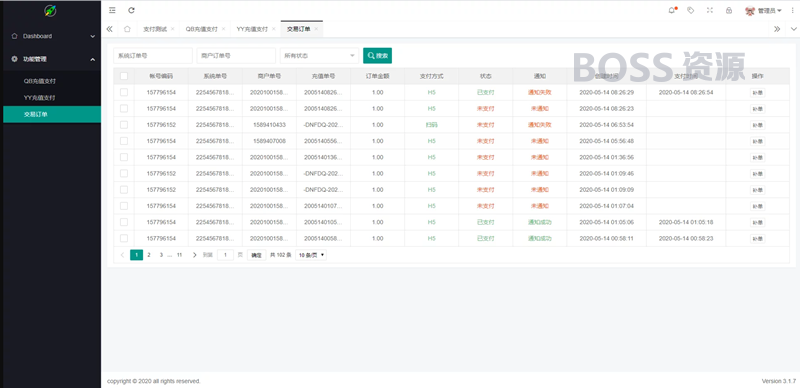Go to next page arrow in pagination
Viewport: 800px width, 388px height.
pyautogui.click(x=194, y=255)
